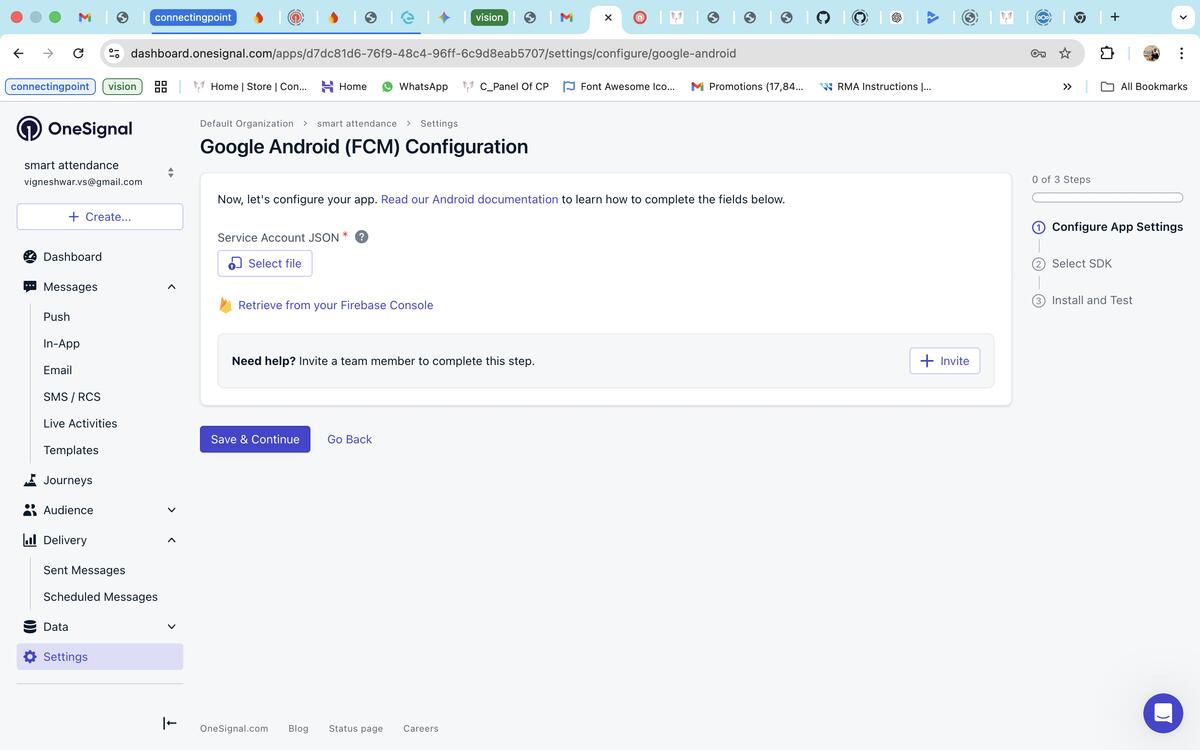Go to Sent Messages in the sidebar
Image resolution: width=1200 pixels, height=750 pixels.
pyautogui.click(x=84, y=570)
